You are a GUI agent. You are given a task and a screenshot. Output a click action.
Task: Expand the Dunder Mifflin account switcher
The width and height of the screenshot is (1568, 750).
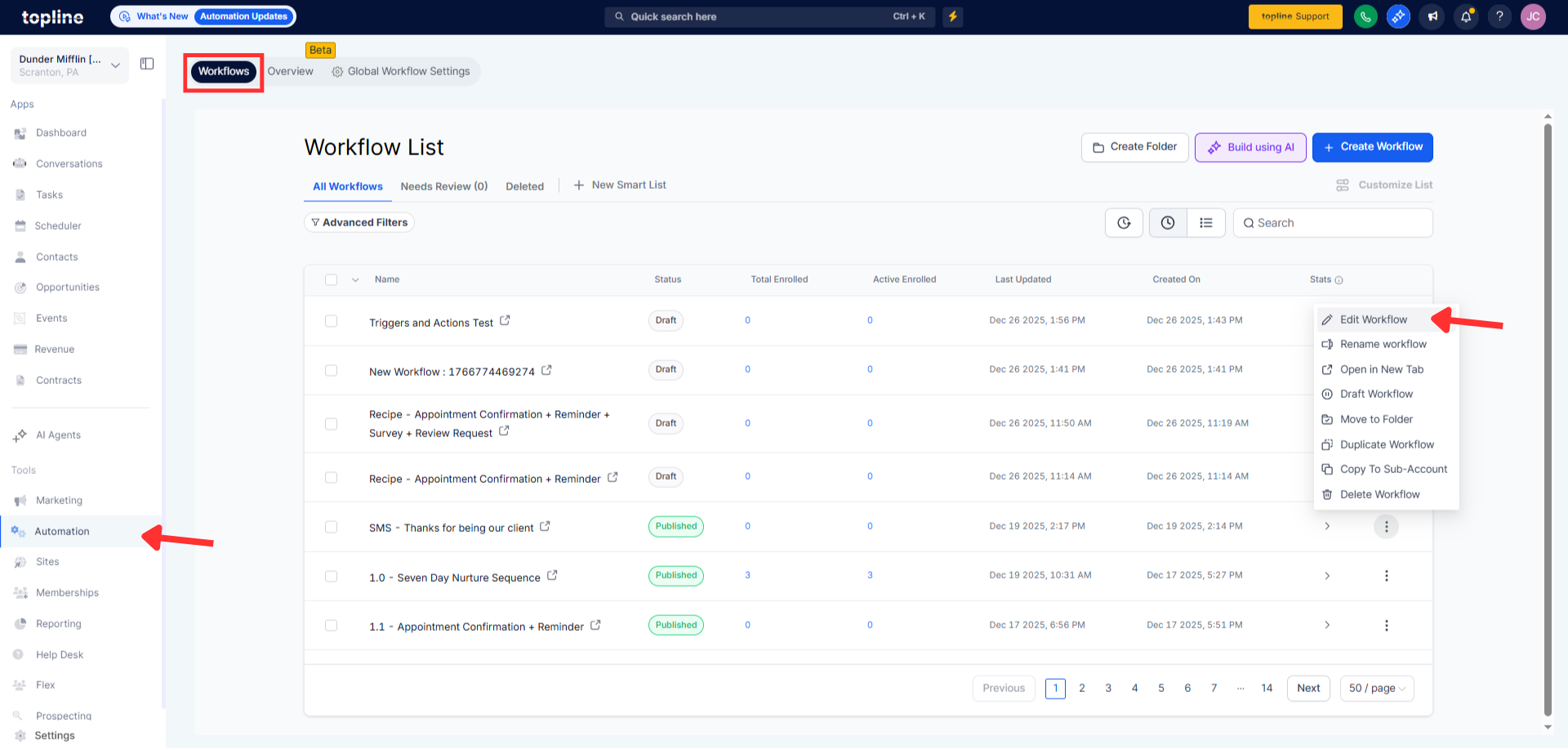coord(115,65)
